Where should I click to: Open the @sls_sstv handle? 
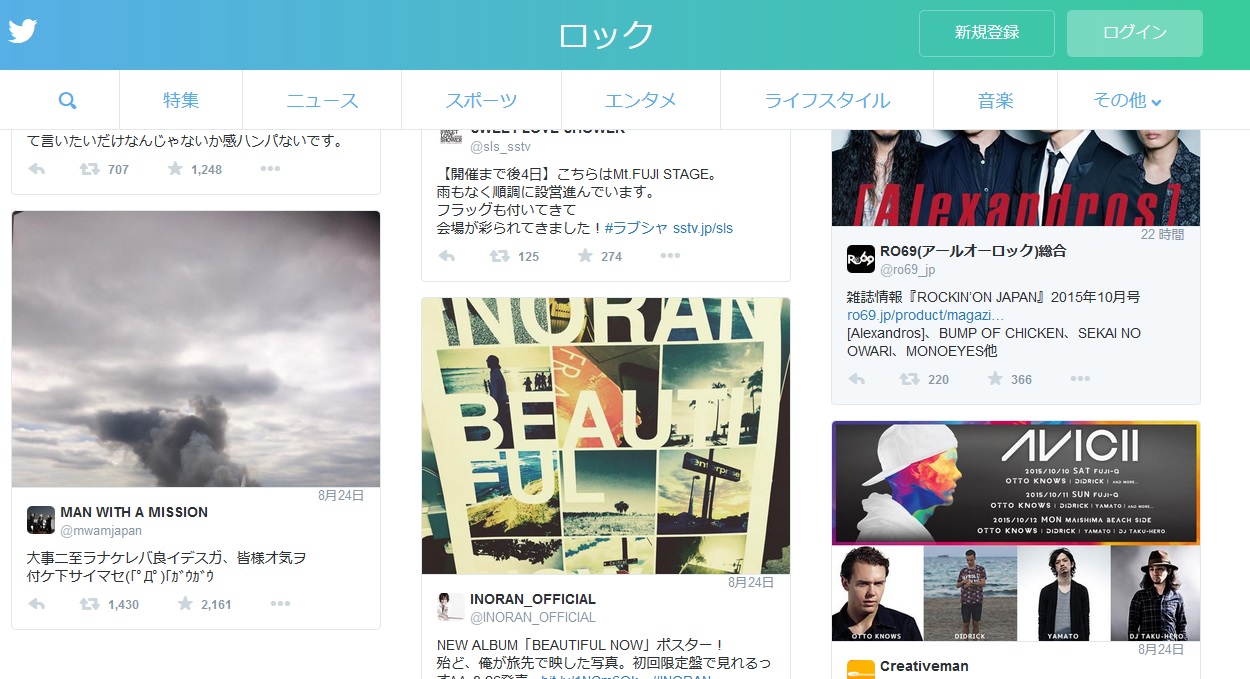pyautogui.click(x=500, y=147)
